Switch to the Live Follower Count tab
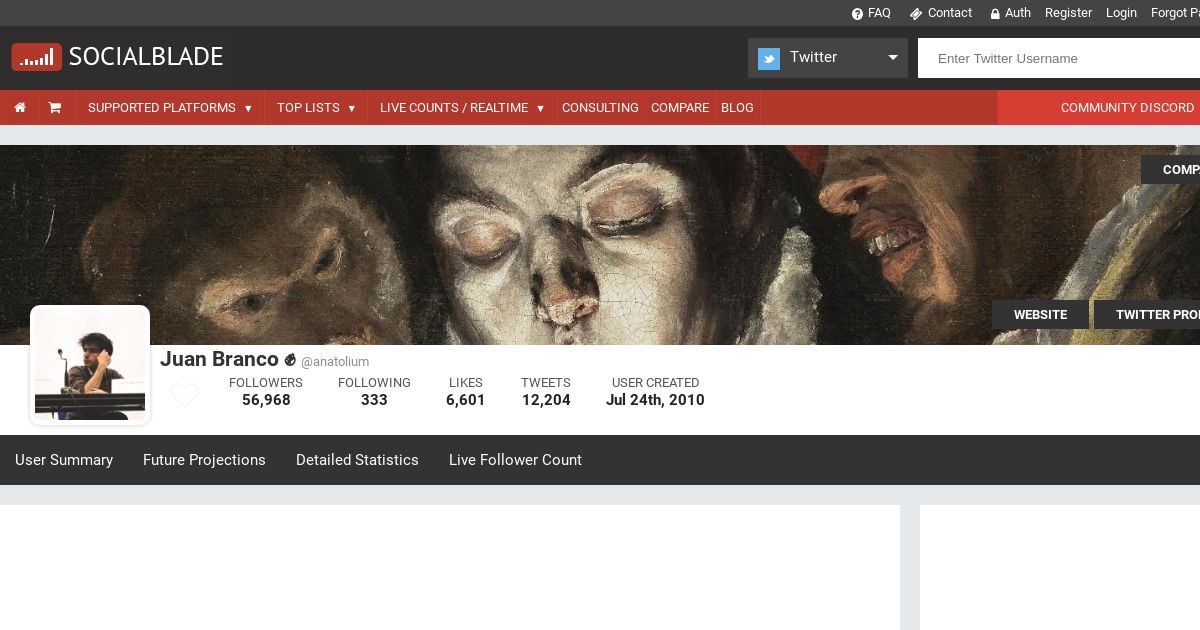Image resolution: width=1200 pixels, height=630 pixels. tap(515, 460)
